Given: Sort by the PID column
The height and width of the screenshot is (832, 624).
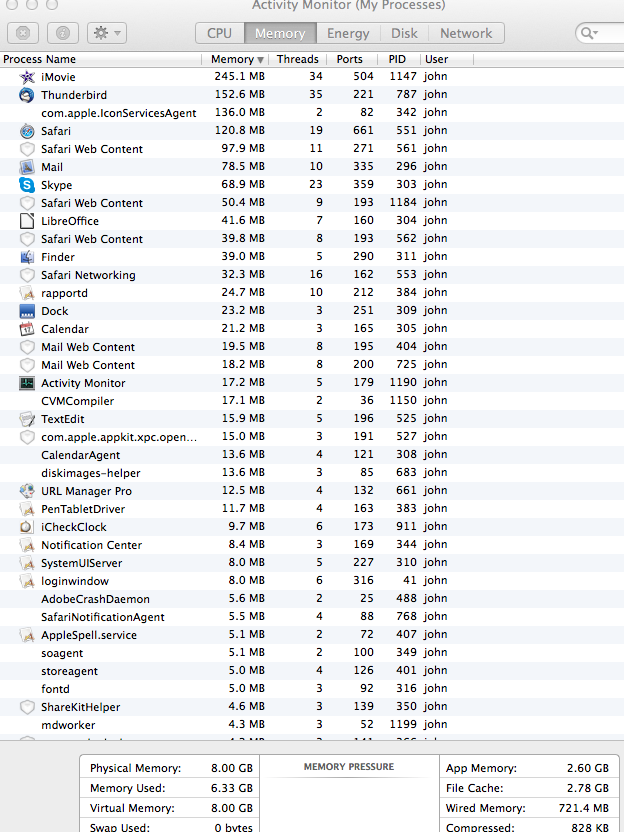Looking at the screenshot, I should point(397,59).
